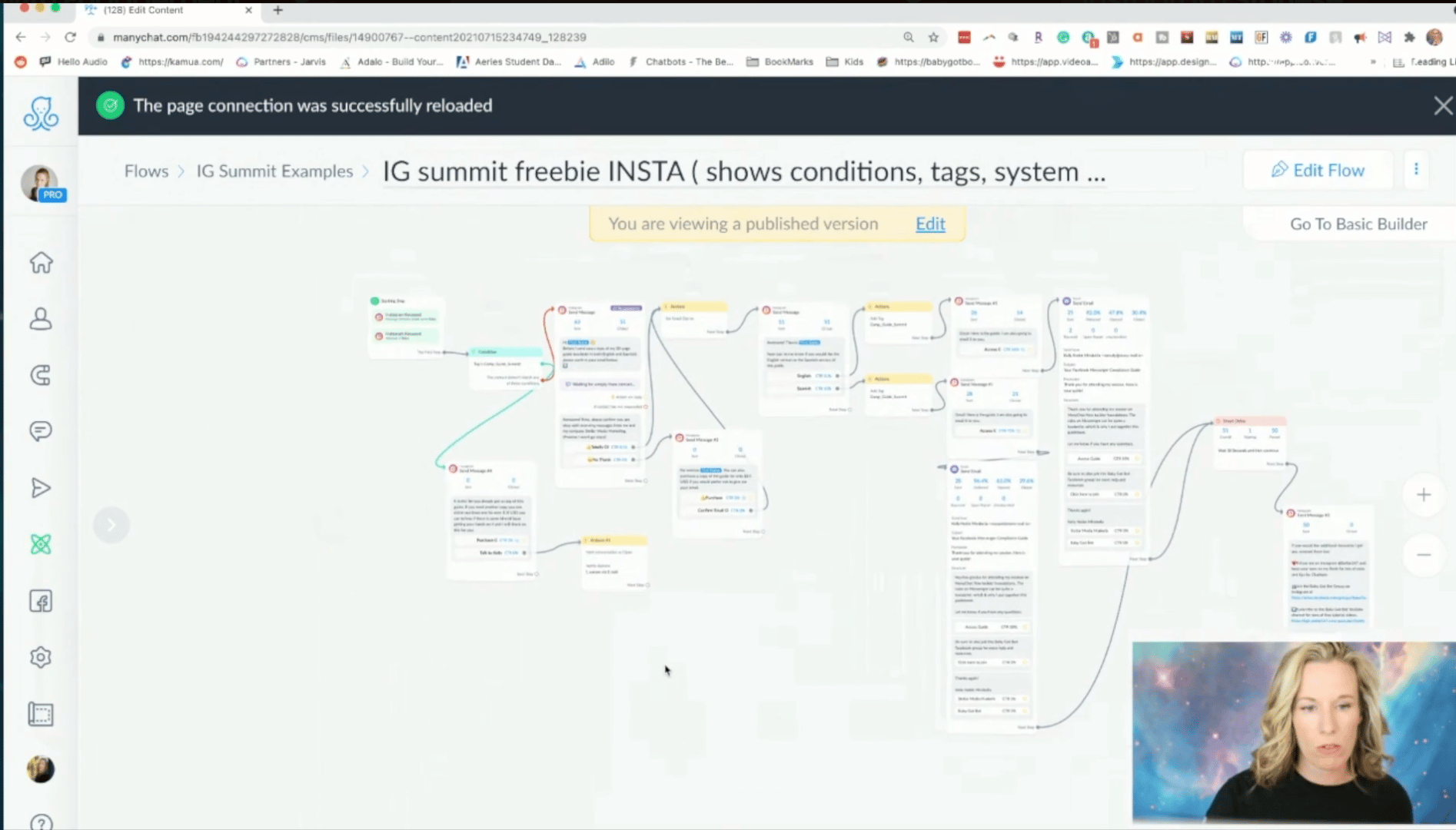Image resolution: width=1456 pixels, height=830 pixels.
Task: Select the bottom-left Actions node
Action: tap(615, 563)
